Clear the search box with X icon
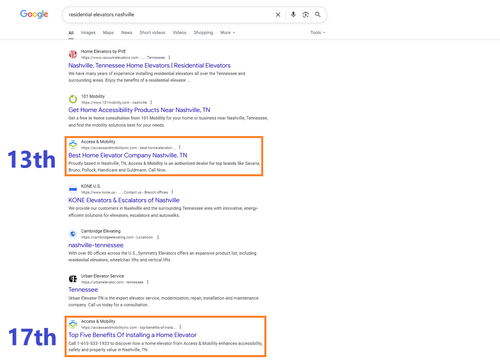 pos(278,15)
